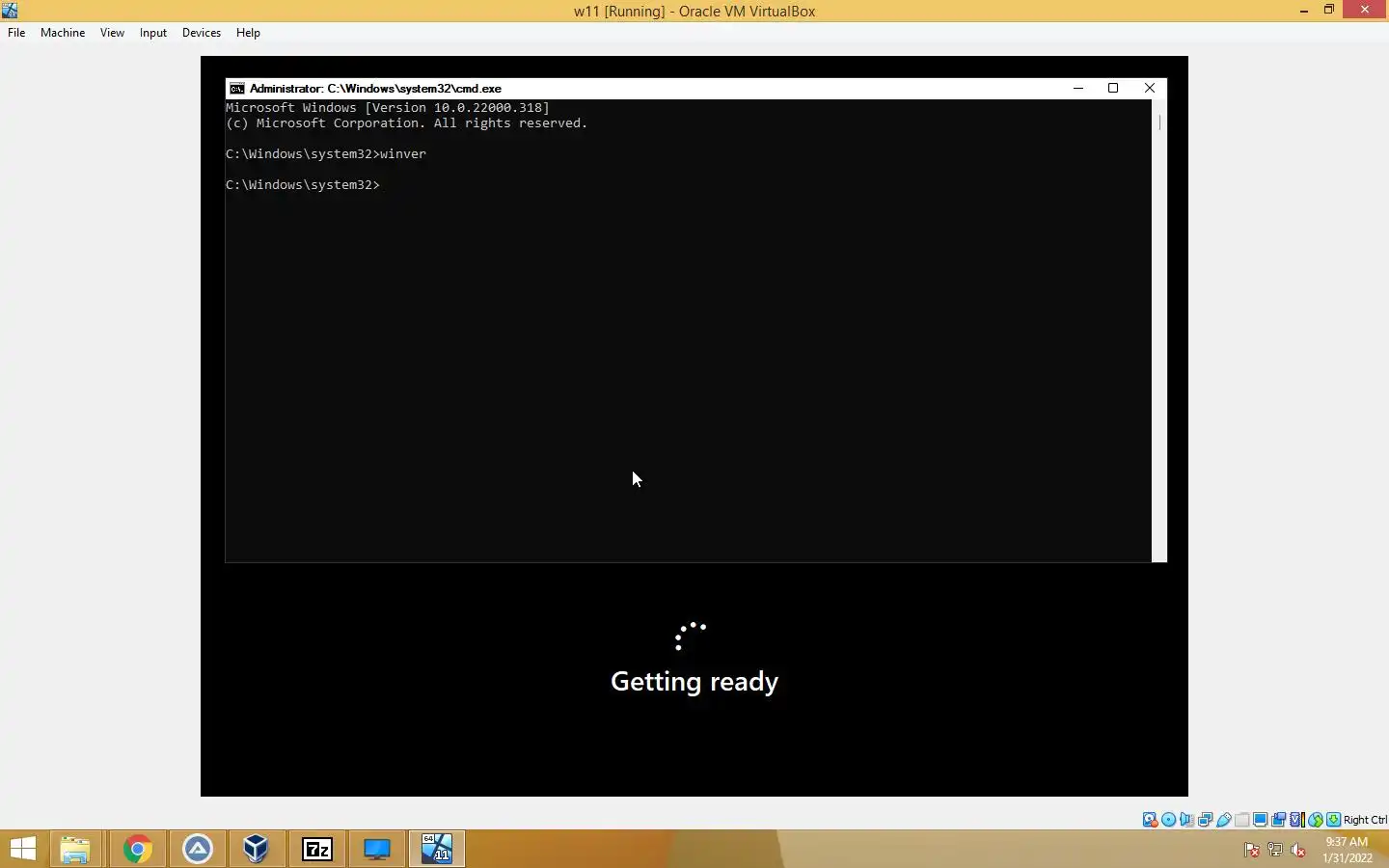Open the View menu
Viewport: 1389px width, 868px height.
click(x=112, y=33)
